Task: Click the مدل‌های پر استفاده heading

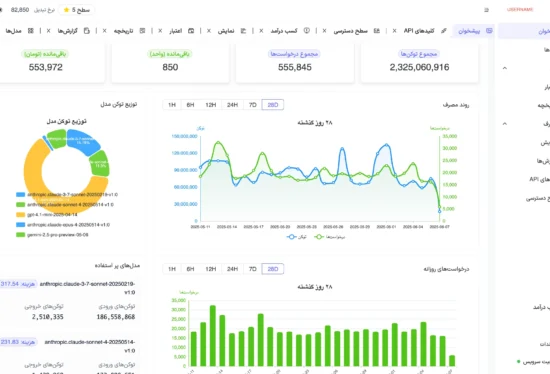Action: 117,266
